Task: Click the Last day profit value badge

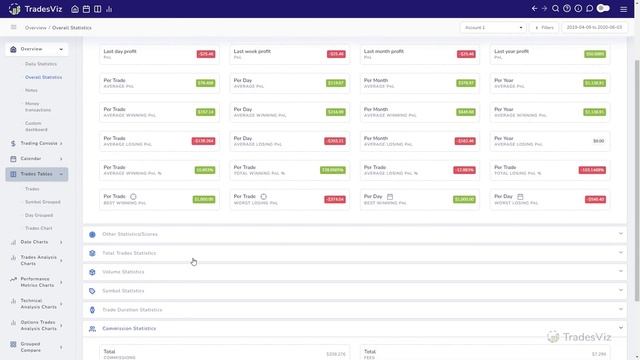Action: pyautogui.click(x=206, y=54)
